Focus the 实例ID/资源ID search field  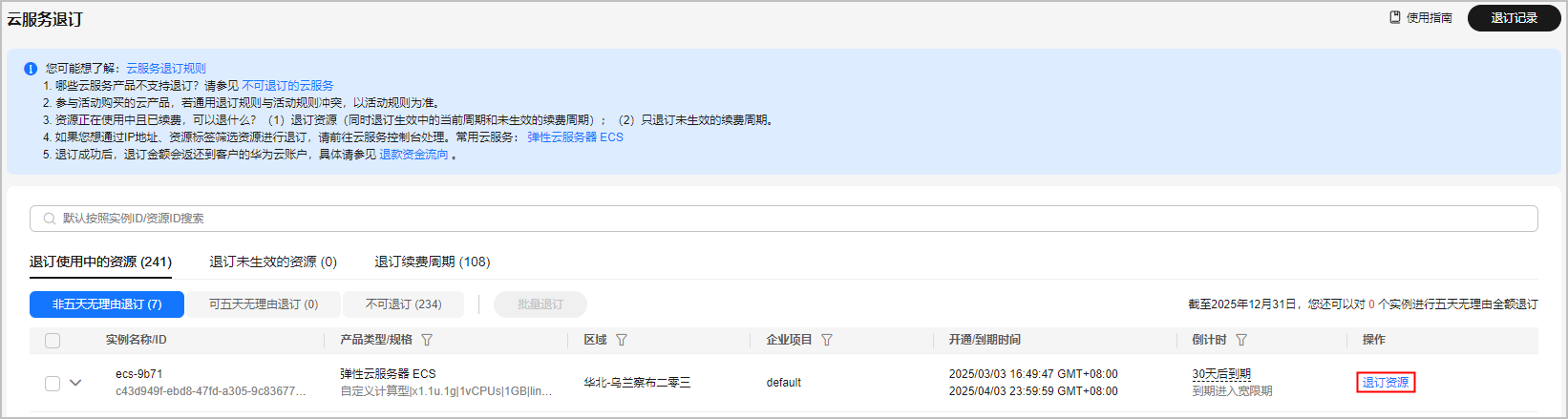(783, 219)
